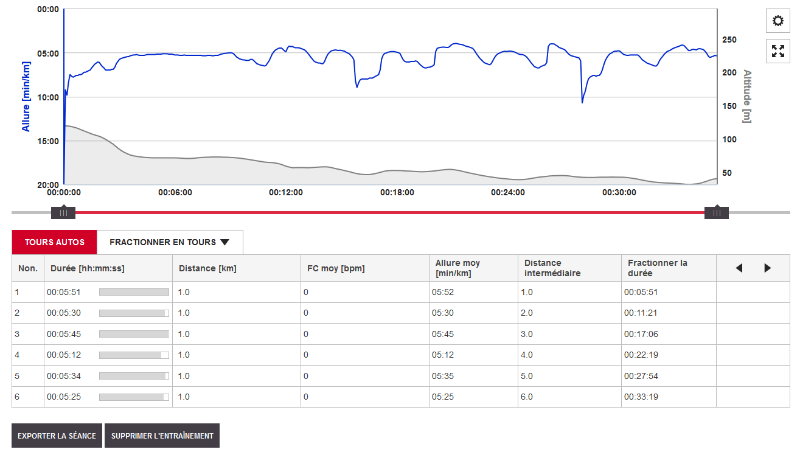The height and width of the screenshot is (455, 800).
Task: Click Supprimer l'entraînement button
Action: click(162, 436)
